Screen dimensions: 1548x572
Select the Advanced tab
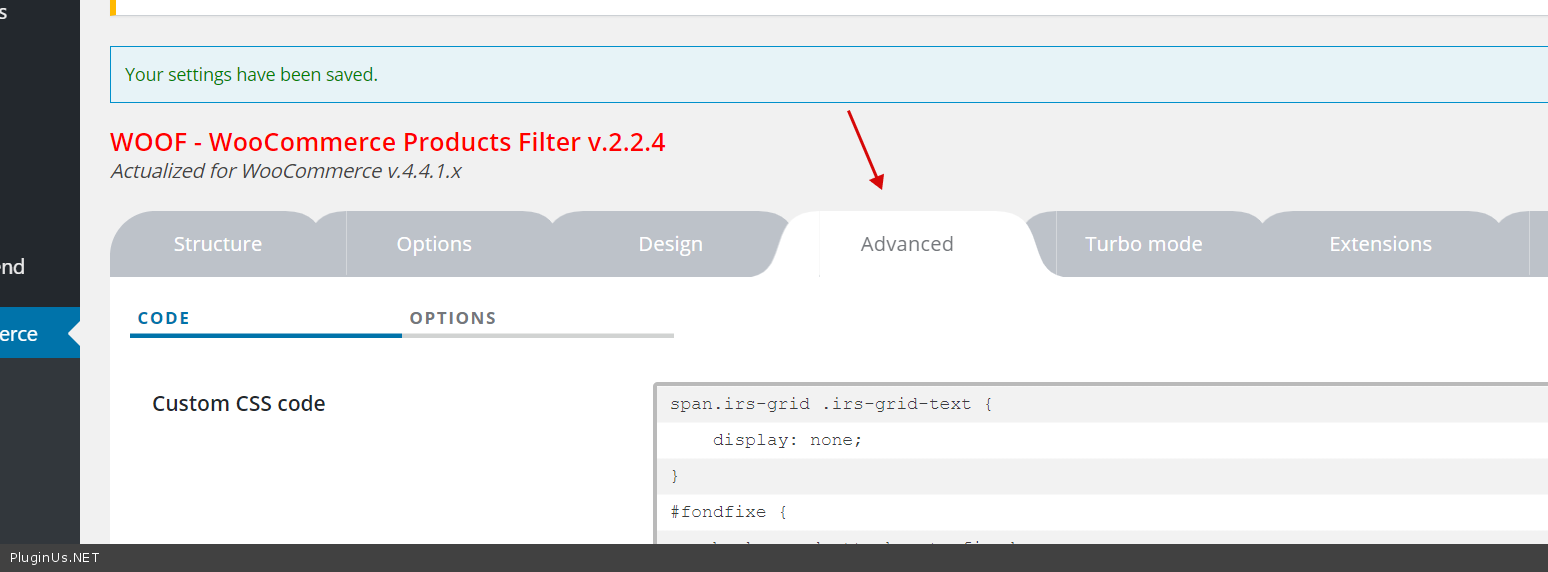(907, 244)
